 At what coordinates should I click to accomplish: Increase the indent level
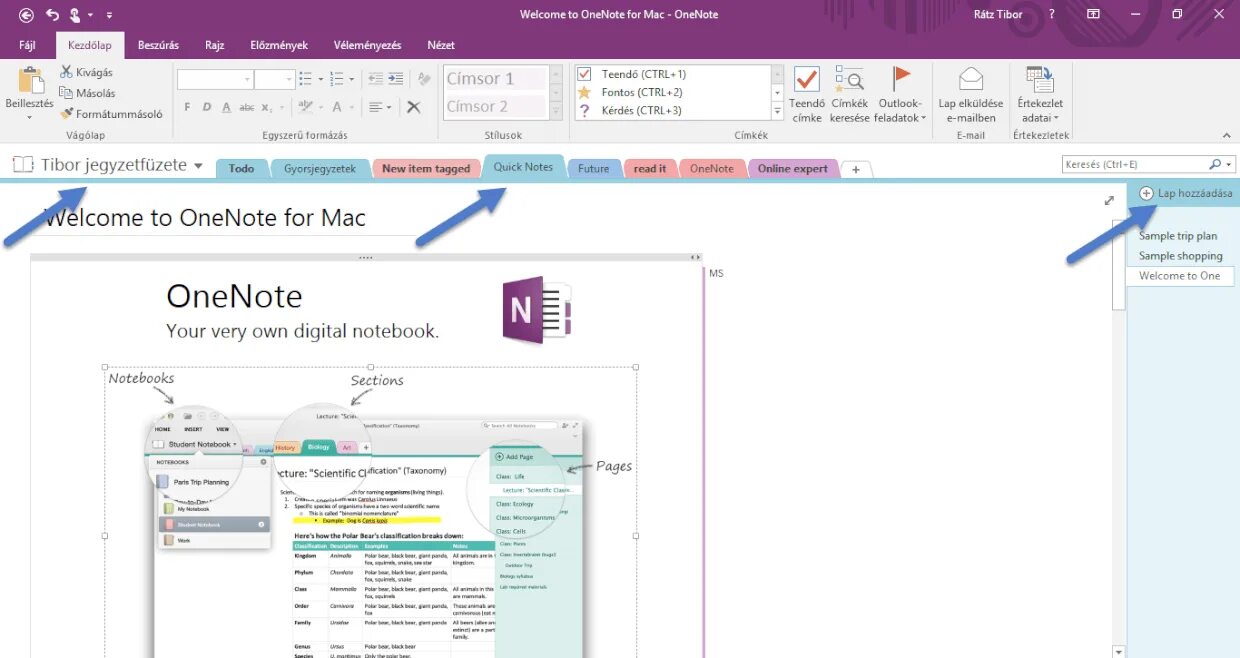click(x=396, y=79)
